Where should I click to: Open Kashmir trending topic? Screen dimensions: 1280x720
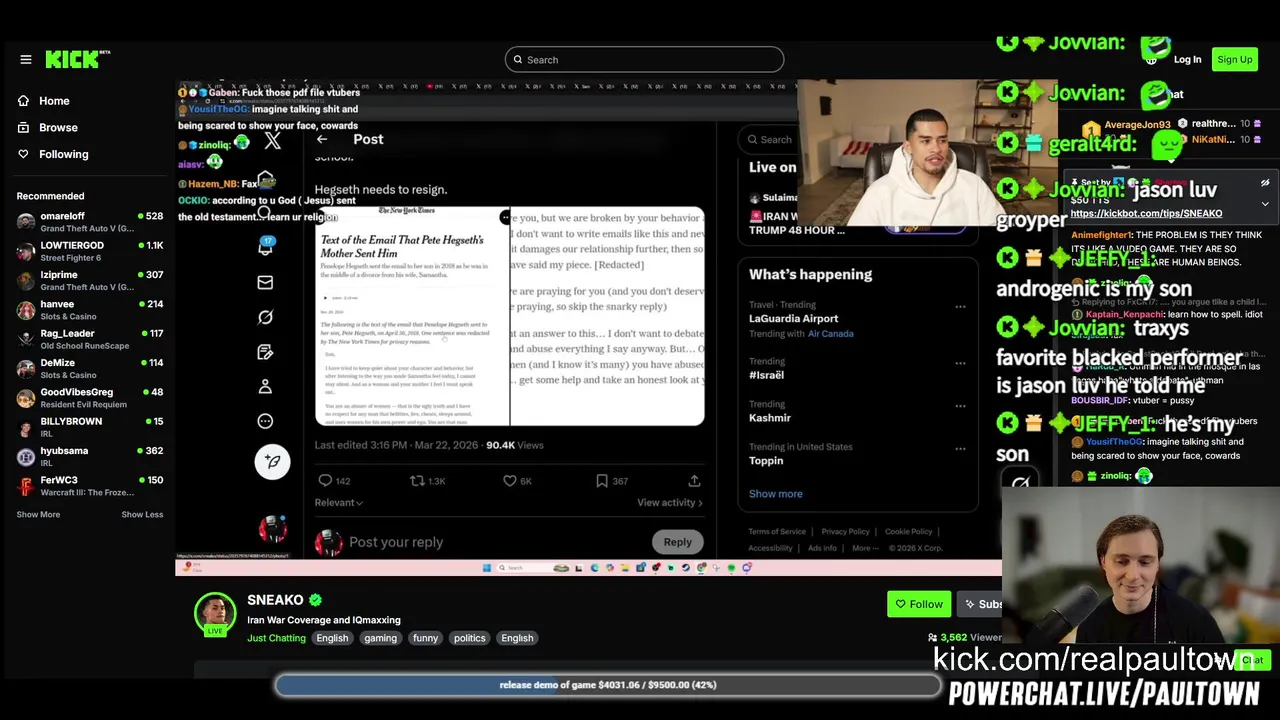[x=770, y=418]
